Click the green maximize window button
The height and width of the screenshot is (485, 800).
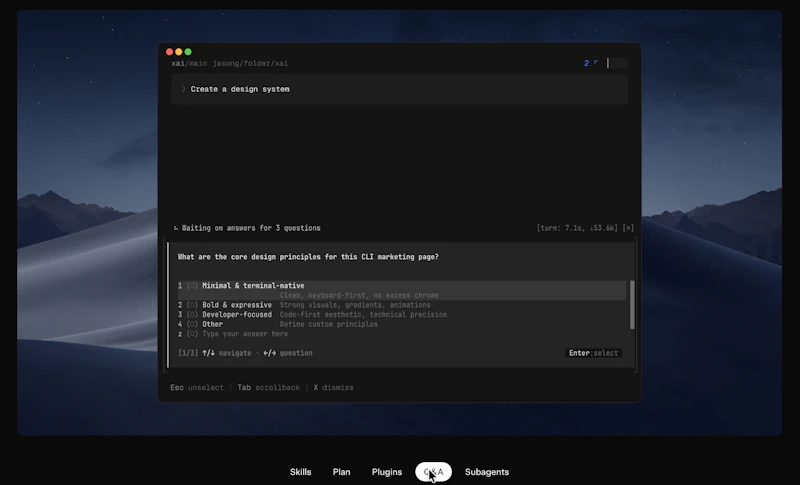point(188,52)
